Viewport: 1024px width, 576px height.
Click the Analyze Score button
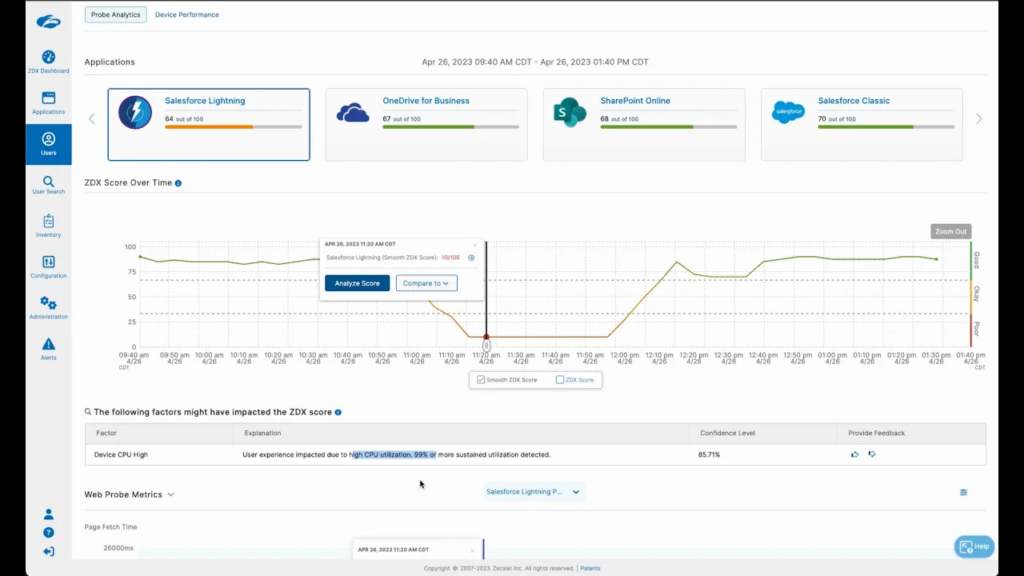pos(357,283)
